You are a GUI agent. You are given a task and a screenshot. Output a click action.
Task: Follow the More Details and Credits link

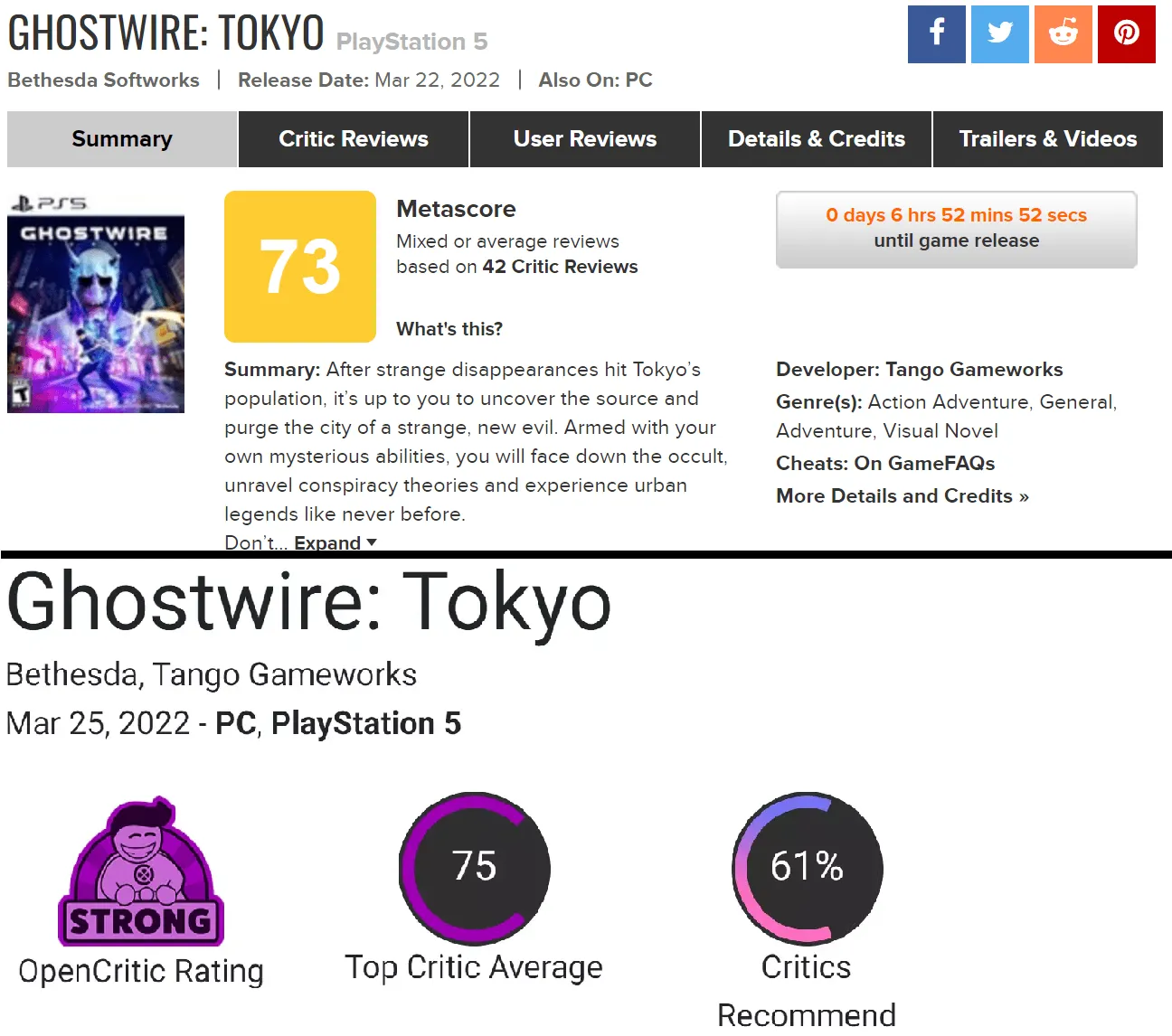tap(903, 495)
